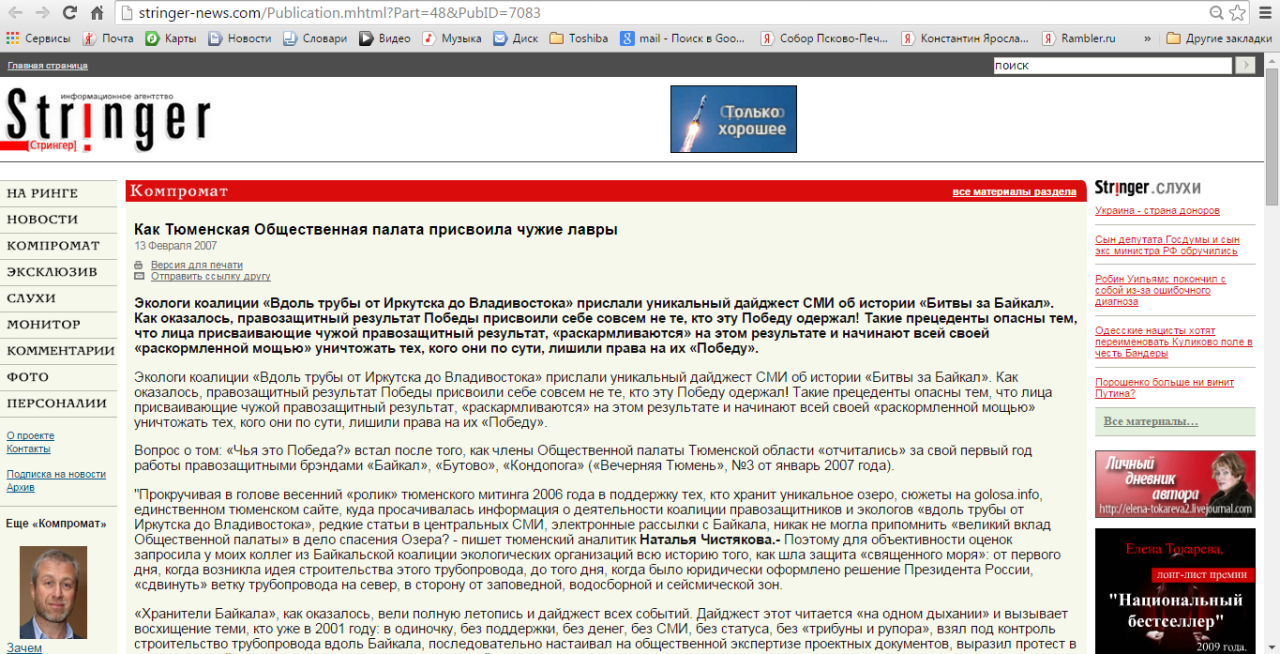This screenshot has width=1280, height=654.
Task: Click the man's photo thumbnail in sidebar
Action: 53,591
